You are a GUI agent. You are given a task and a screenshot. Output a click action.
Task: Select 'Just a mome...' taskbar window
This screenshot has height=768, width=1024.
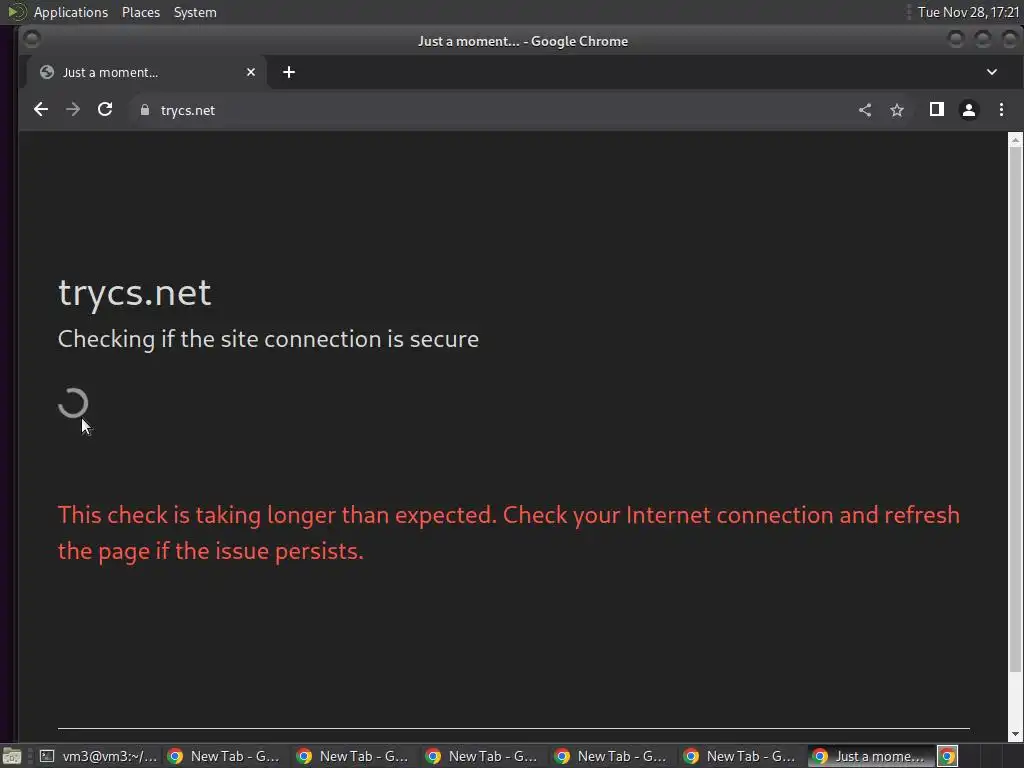point(869,756)
